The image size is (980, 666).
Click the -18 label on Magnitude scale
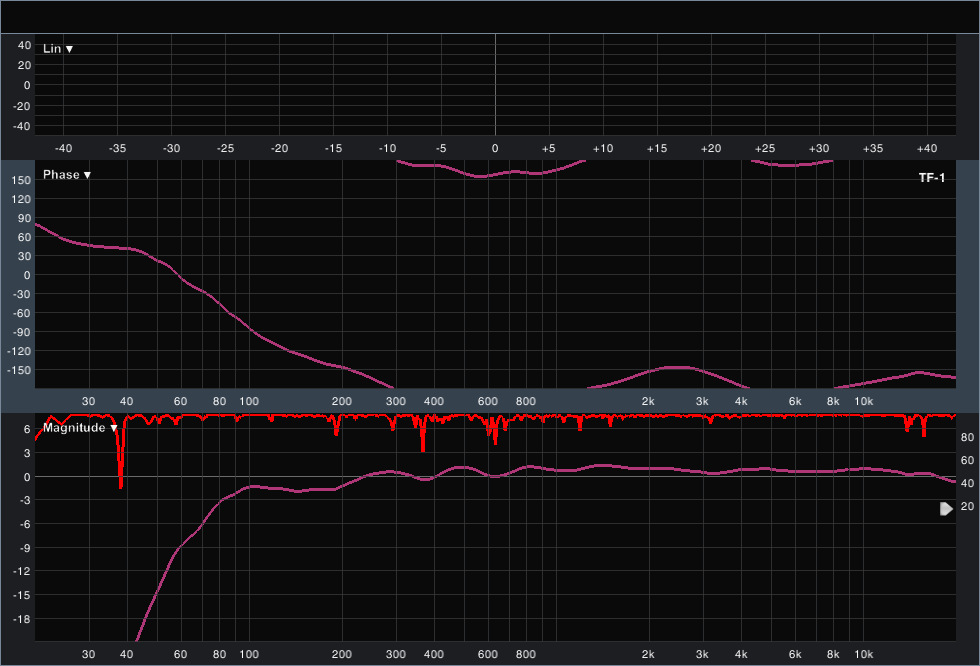coord(20,619)
